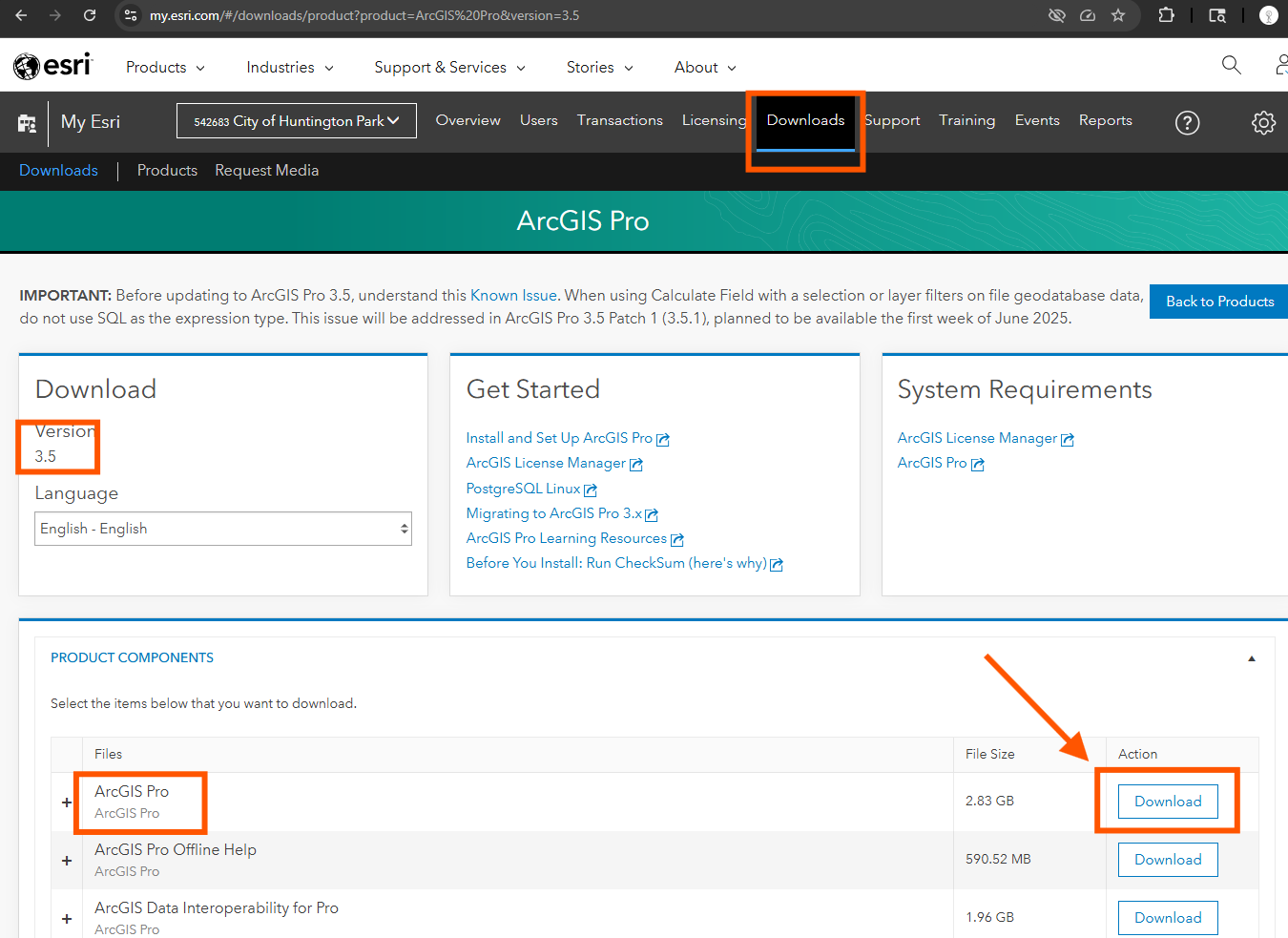Open ArcGIS Pro Learning Resources link
Screen dimensions: 1288x938
567,538
